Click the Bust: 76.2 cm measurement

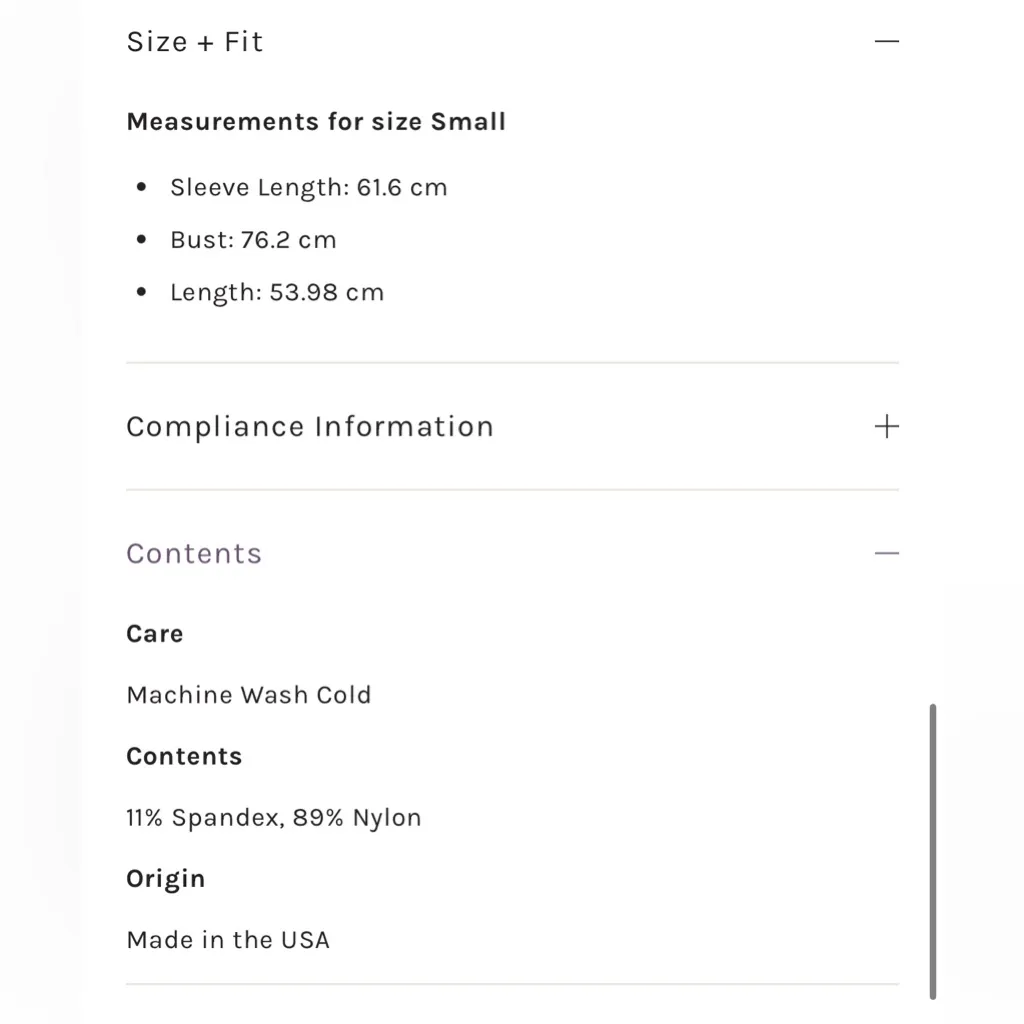click(x=253, y=240)
